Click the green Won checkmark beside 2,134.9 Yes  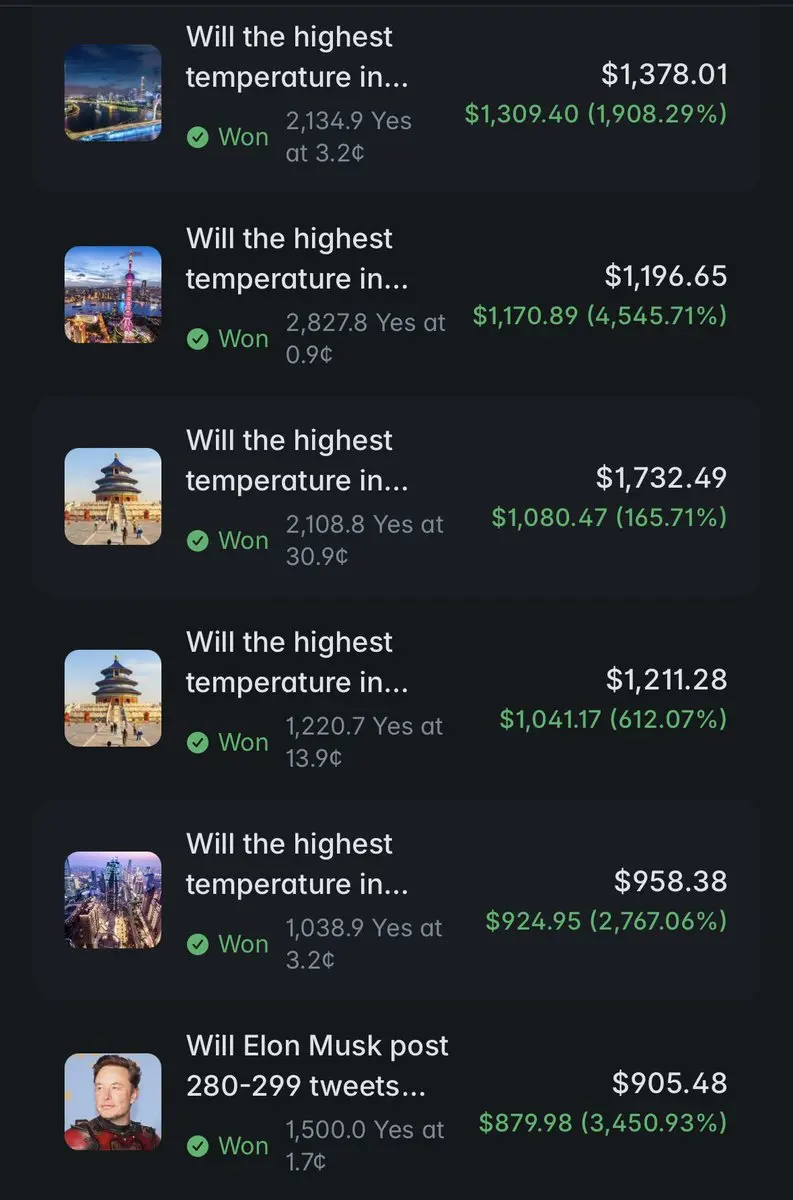tap(198, 137)
